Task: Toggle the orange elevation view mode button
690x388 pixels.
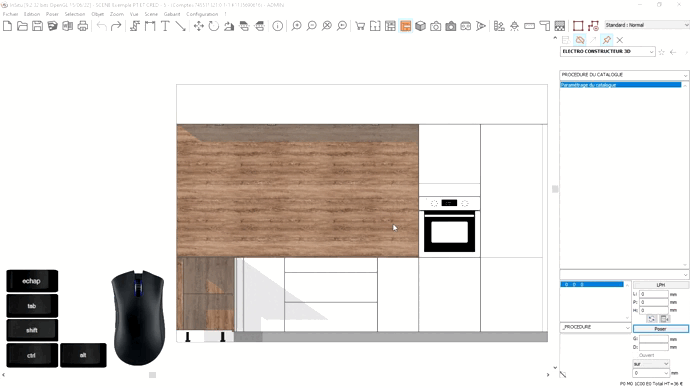Action: pyautogui.click(x=406, y=26)
